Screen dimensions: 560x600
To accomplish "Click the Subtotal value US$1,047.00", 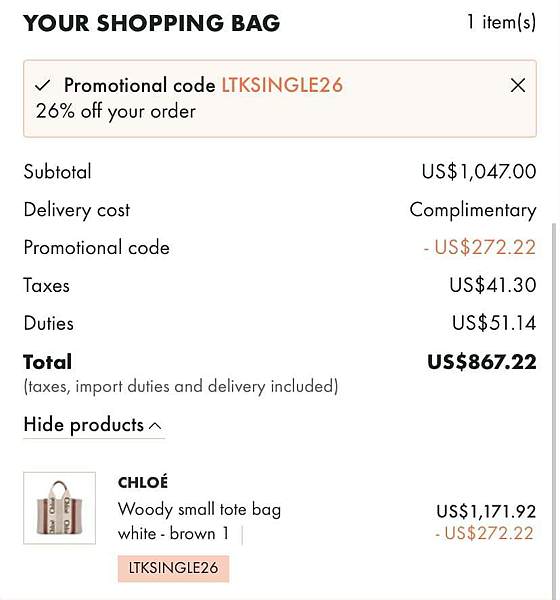I will 479,171.
